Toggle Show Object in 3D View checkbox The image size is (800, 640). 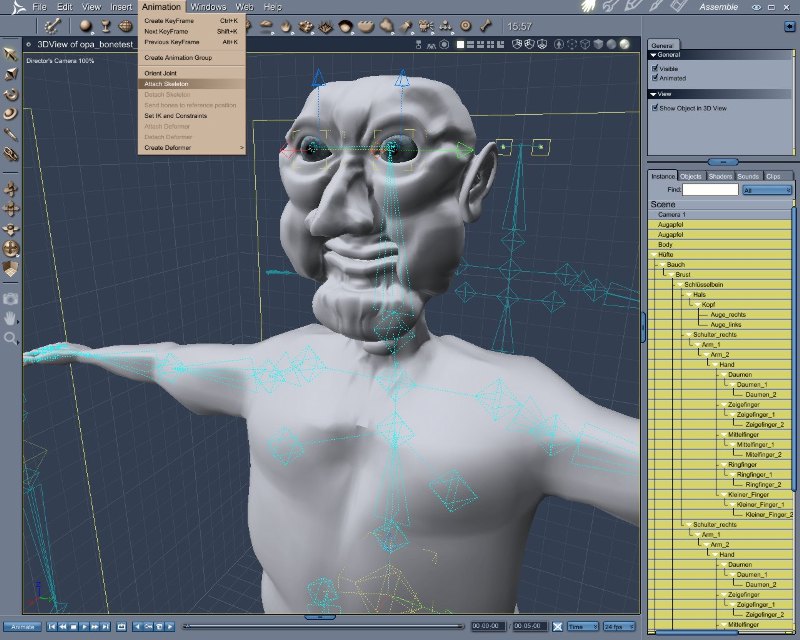pos(655,108)
